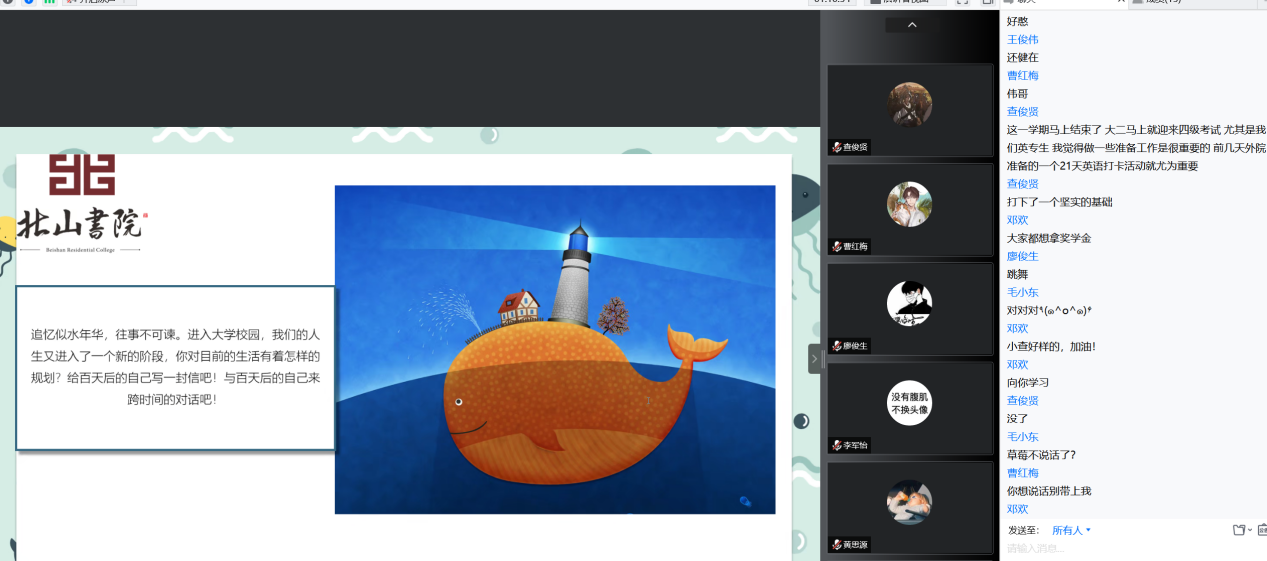The image size is (1267, 561).
Task: Click 曹红梅's avatar video tile
Action: pos(909,204)
